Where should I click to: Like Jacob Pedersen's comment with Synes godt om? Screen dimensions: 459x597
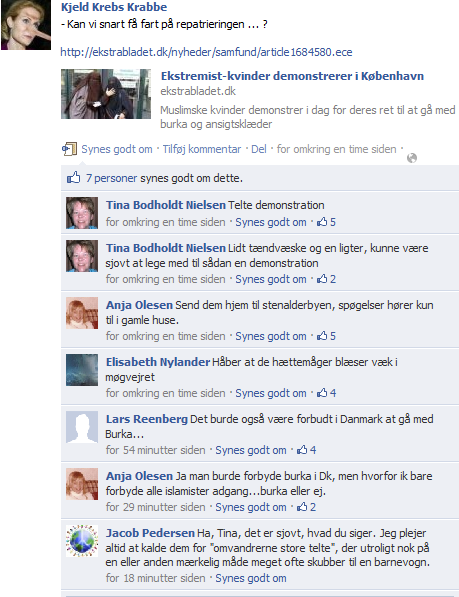click(251, 578)
